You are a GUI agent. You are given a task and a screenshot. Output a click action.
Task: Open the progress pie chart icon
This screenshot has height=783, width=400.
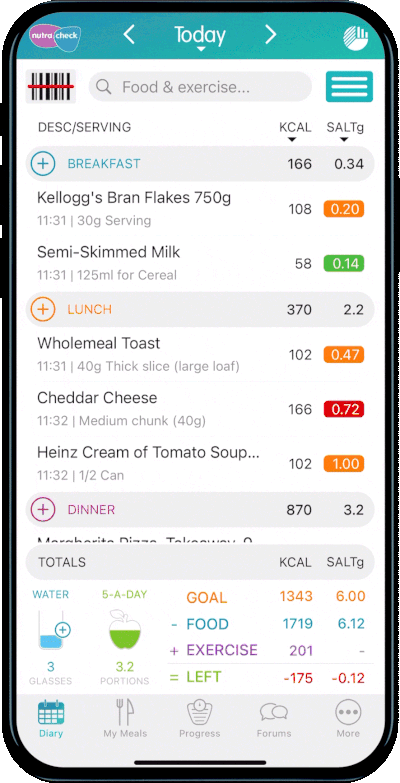tap(356, 38)
